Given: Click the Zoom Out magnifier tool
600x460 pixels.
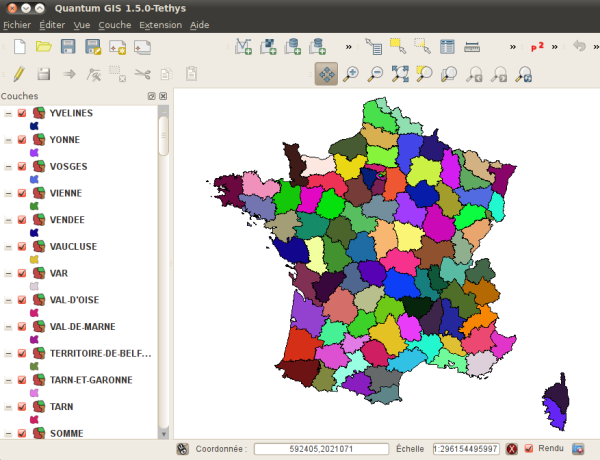Looking at the screenshot, I should coord(375,74).
